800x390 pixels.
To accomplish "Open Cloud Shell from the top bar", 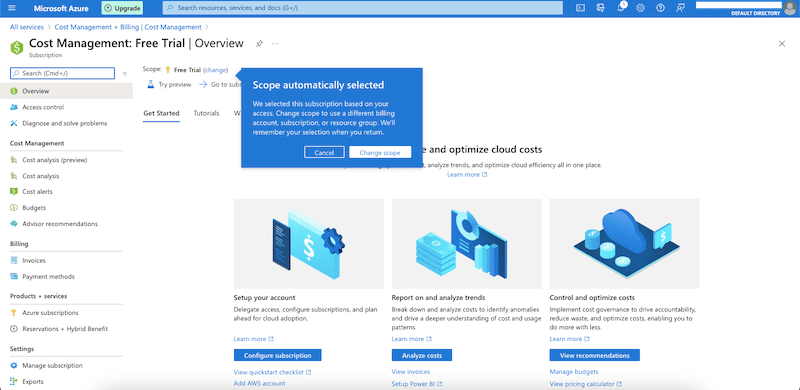I will tap(580, 8).
